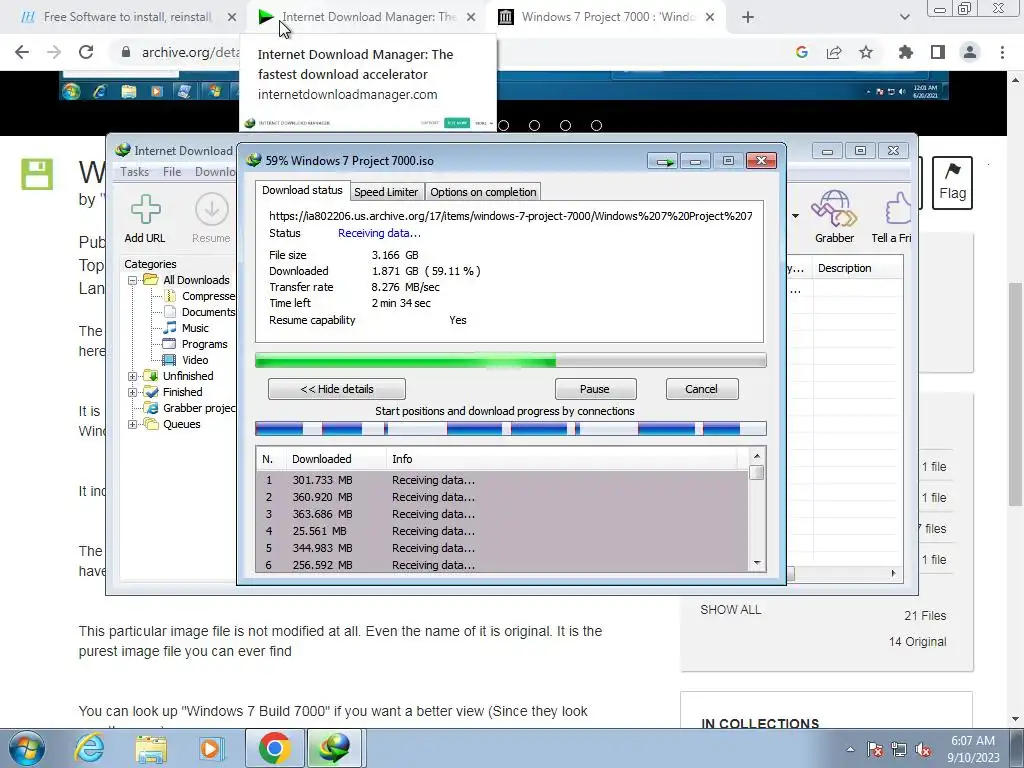
Task: Open Windows Explorer from taskbar
Action: 151,748
